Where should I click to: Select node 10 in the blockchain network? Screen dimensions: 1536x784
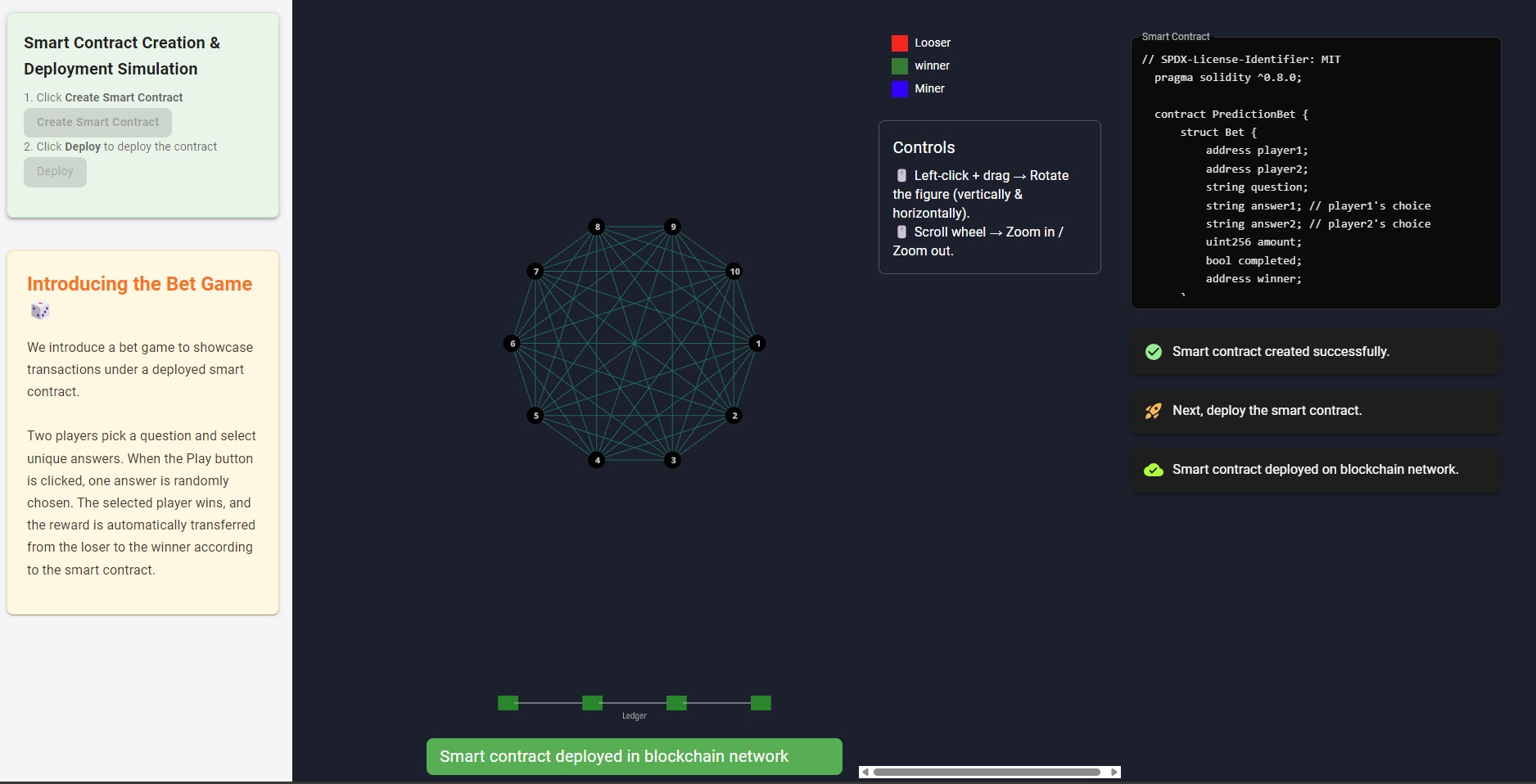734,272
